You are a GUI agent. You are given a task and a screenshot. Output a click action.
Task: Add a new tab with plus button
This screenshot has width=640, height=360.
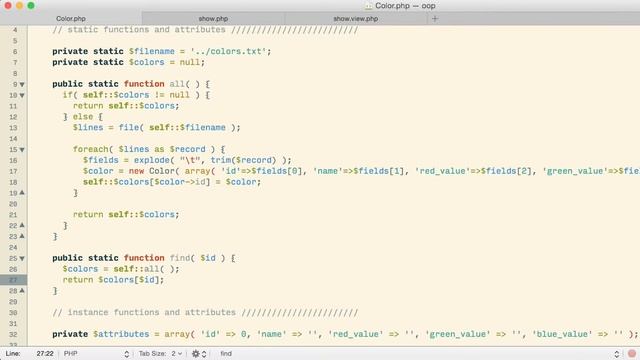pyautogui.click(x=435, y=18)
